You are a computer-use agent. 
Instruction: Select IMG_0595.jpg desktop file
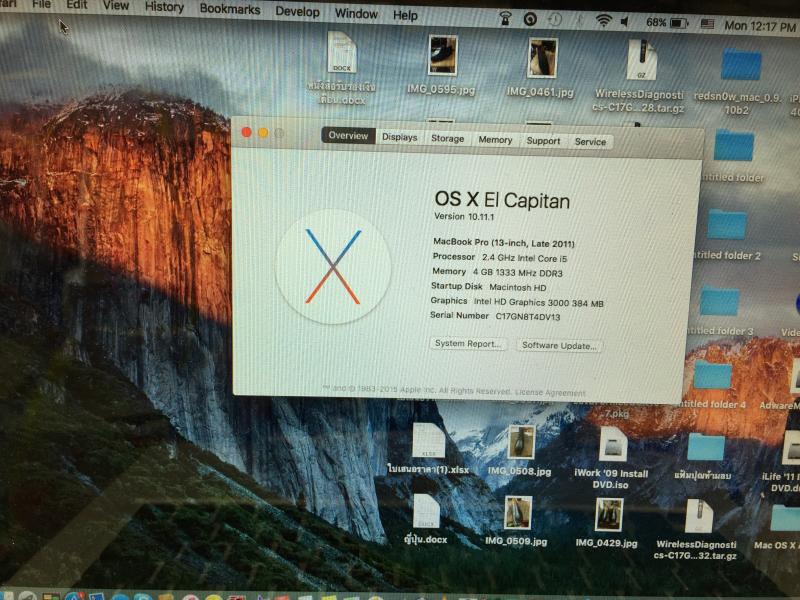(442, 56)
